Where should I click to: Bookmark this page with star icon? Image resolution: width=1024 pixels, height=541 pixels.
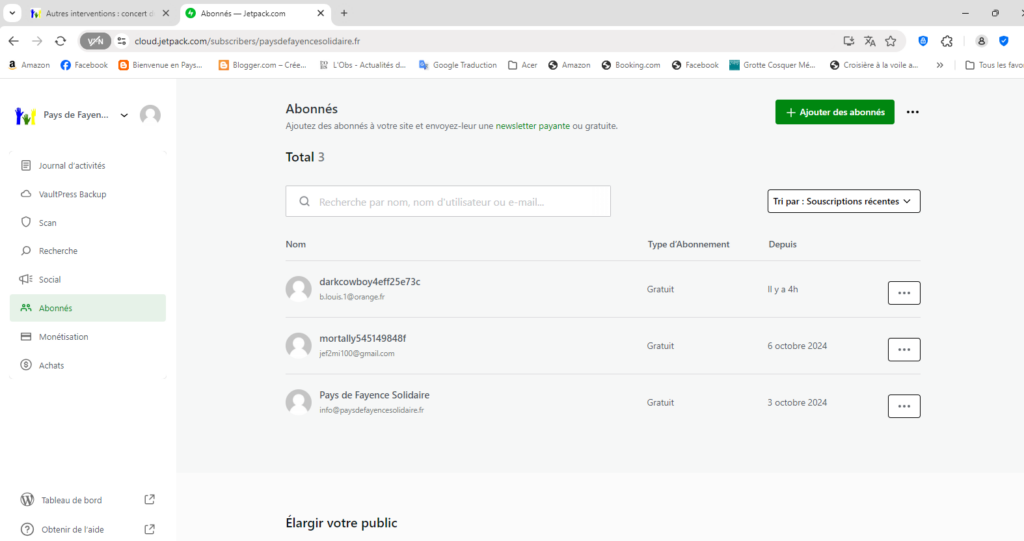890,41
